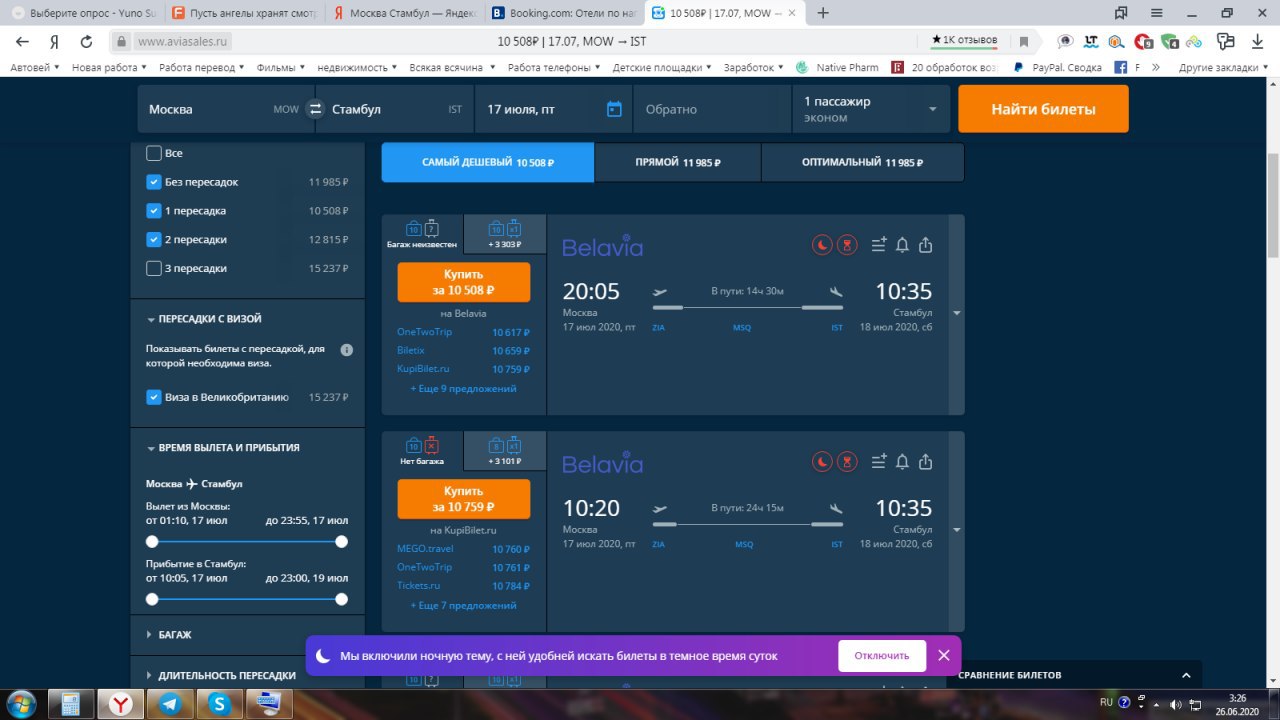
Task: Uncheck '1 пересадка' filter
Action: tap(154, 211)
